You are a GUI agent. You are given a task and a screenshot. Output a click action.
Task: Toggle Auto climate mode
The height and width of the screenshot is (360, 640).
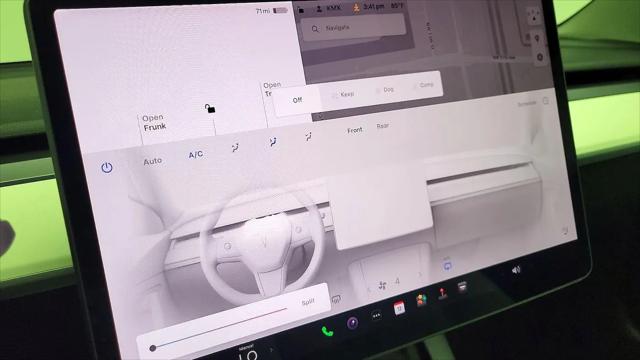click(x=153, y=161)
